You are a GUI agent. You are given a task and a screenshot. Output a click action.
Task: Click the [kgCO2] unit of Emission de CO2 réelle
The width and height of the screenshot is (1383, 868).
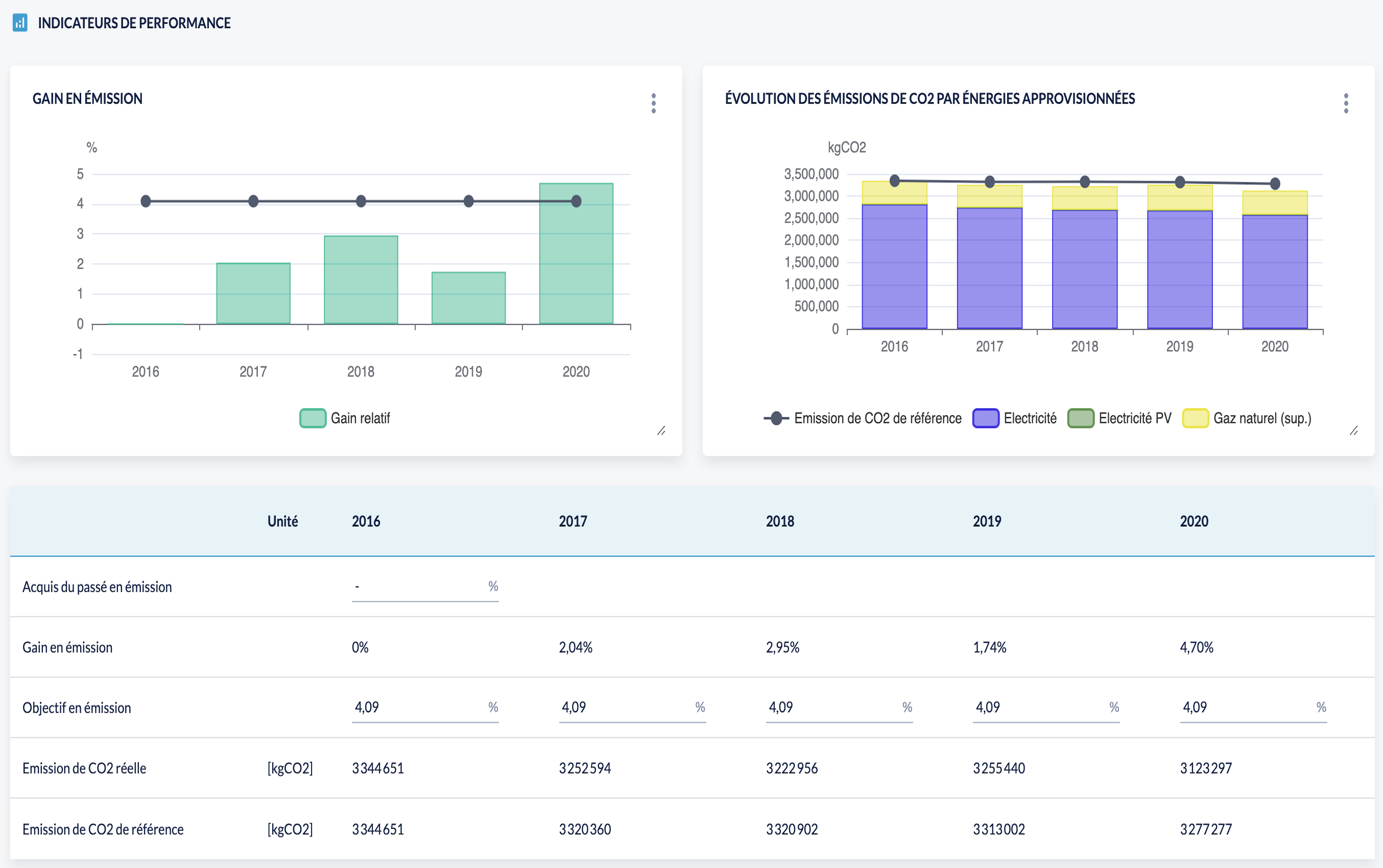tap(290, 768)
